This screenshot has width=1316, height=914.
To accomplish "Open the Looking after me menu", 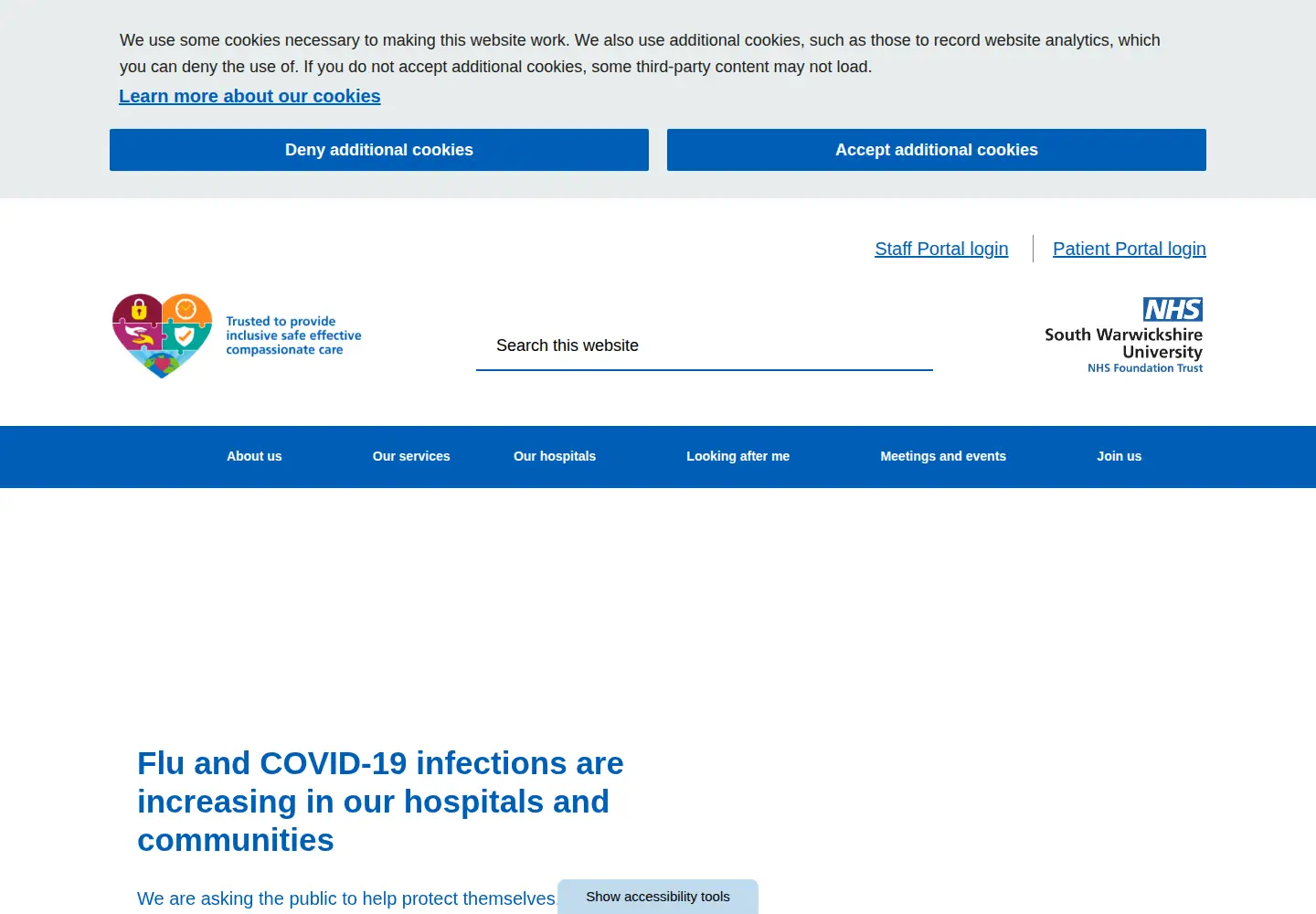I will point(738,456).
